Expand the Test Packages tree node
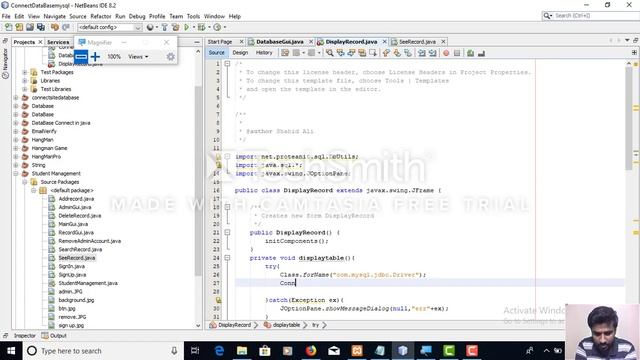The image size is (640, 360). (24, 72)
